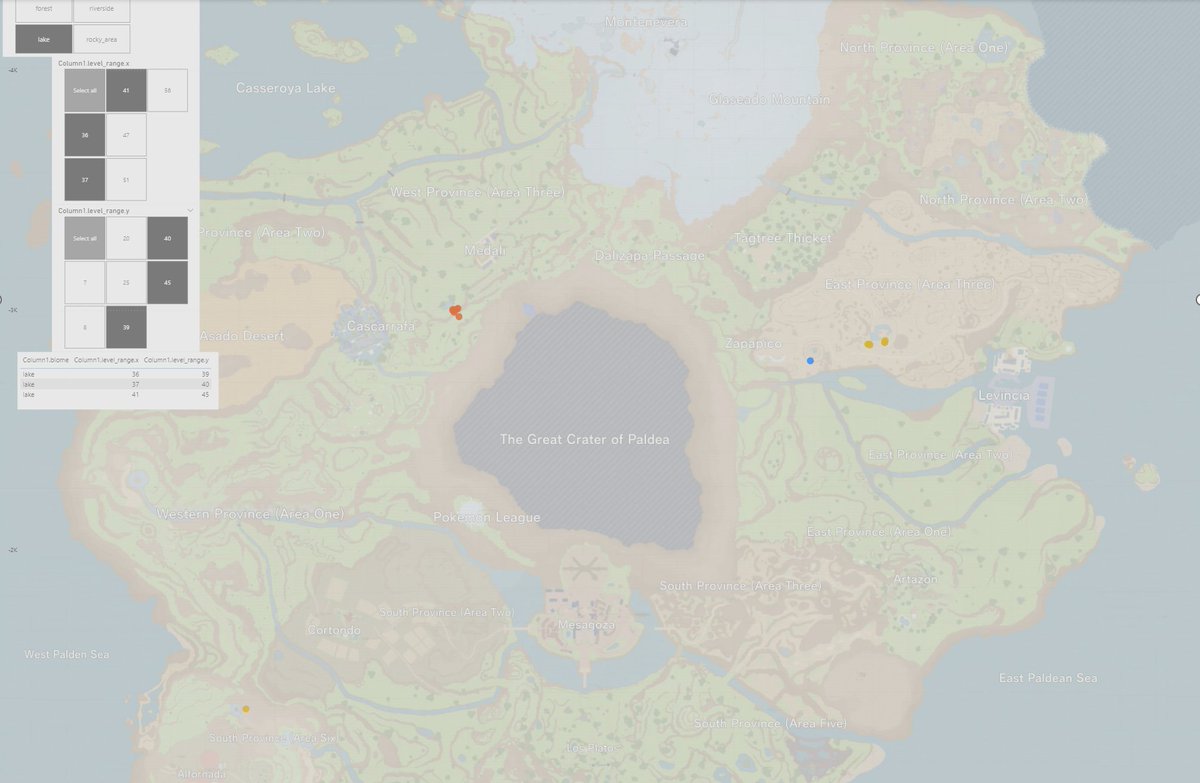
Task: Toggle tile 8 in level_range.y slicer
Action: (85, 327)
